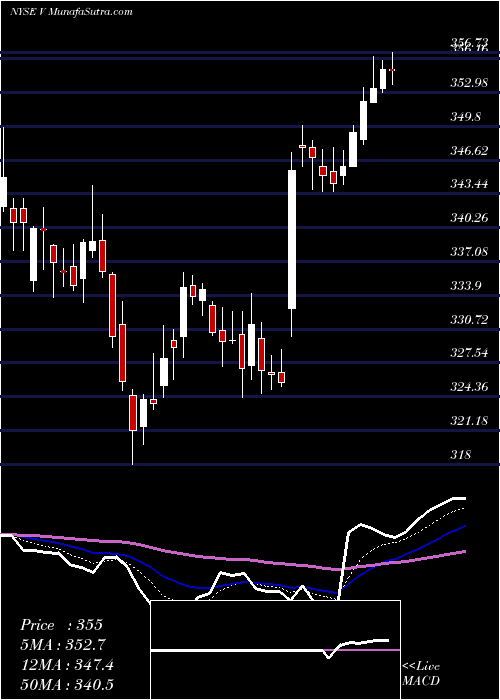This screenshot has width=500, height=700.
Task: Click the 343.44 price axis label
Action: click(469, 184)
